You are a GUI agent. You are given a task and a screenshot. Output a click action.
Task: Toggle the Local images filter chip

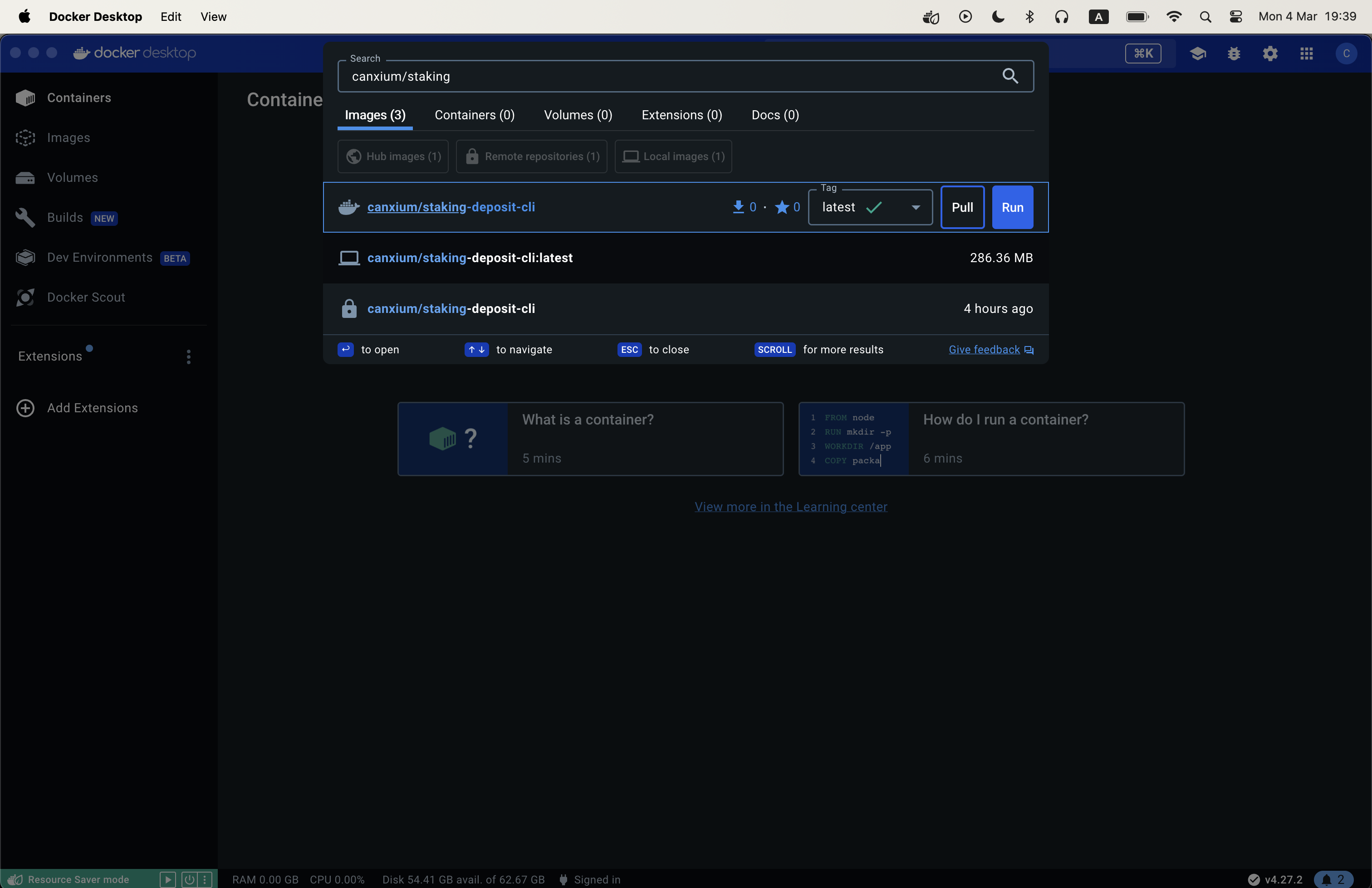tap(673, 156)
